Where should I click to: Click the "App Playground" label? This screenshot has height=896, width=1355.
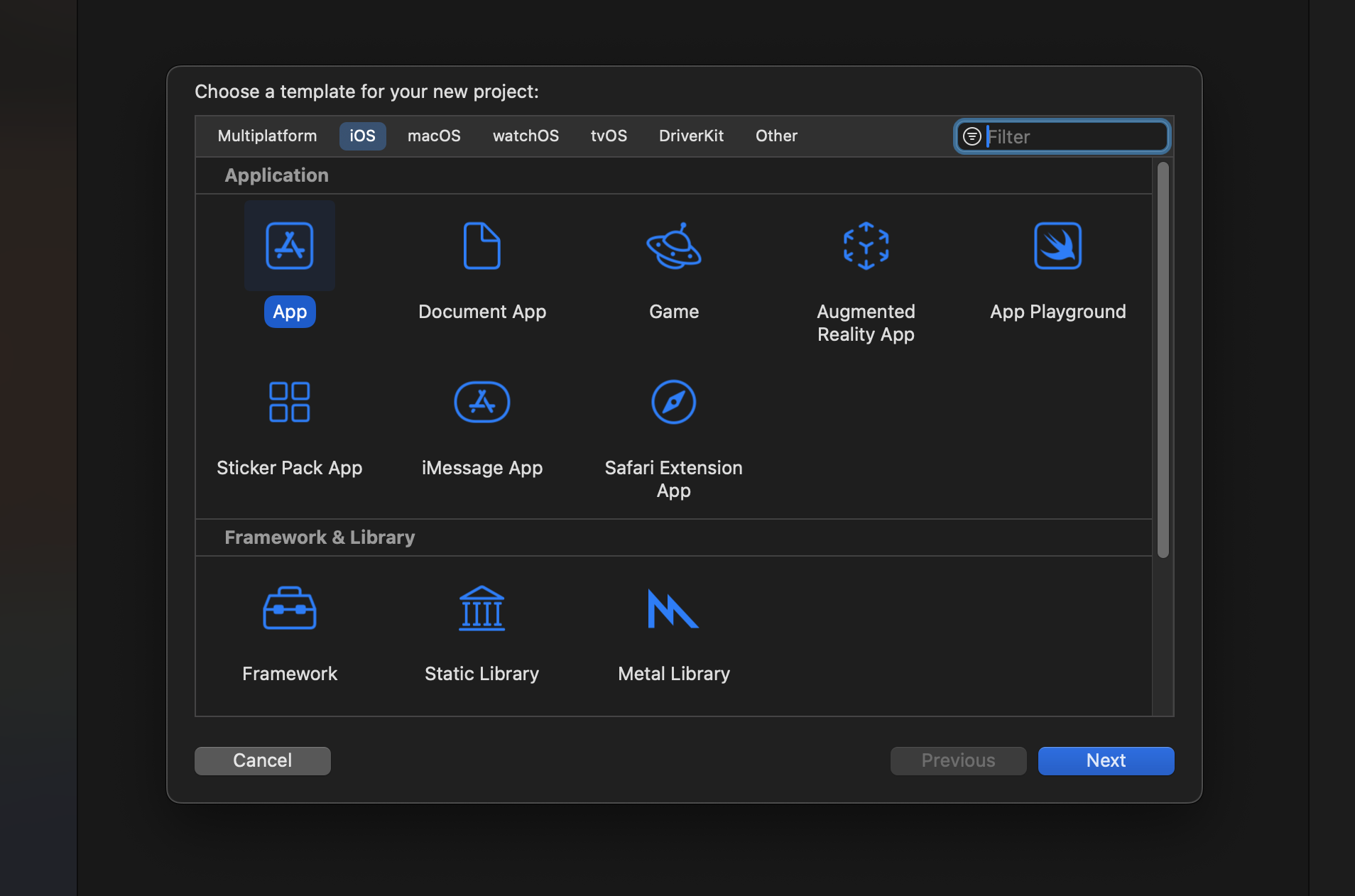pyautogui.click(x=1058, y=312)
